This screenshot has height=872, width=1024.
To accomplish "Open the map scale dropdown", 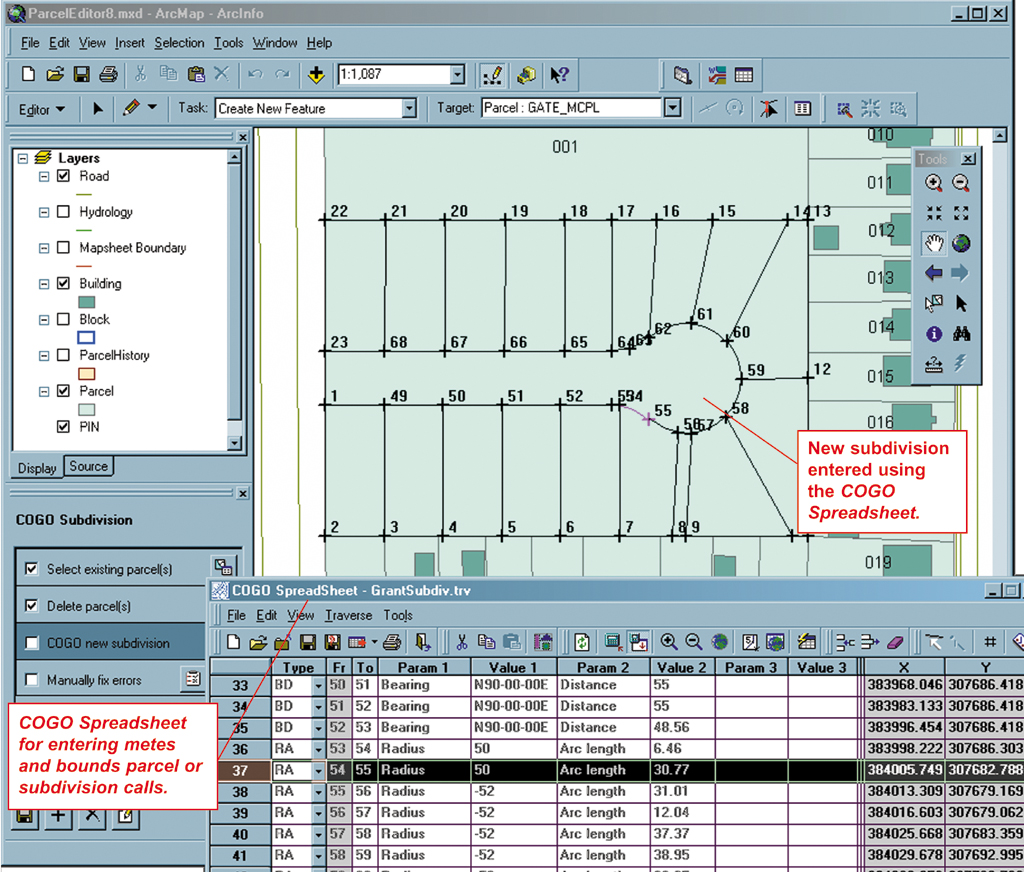I will [x=458, y=74].
